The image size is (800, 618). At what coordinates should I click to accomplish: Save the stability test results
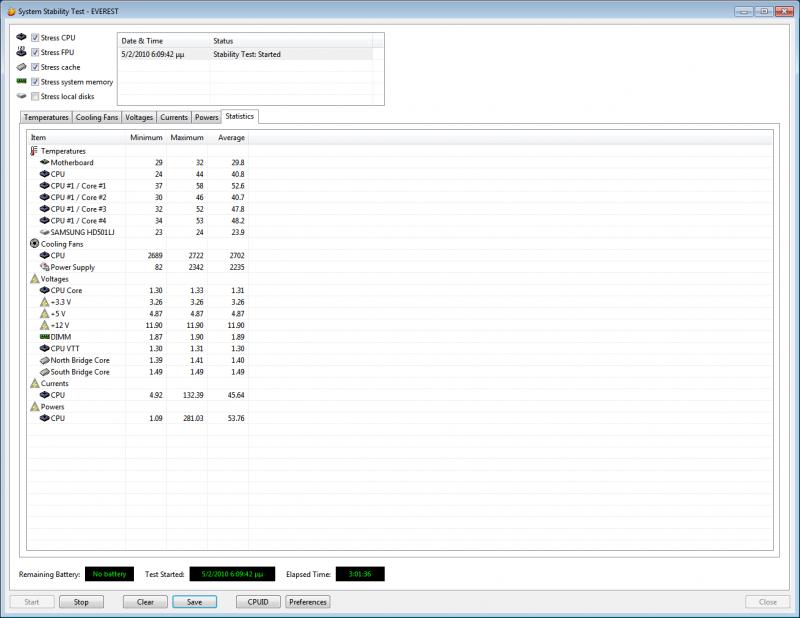click(x=194, y=602)
